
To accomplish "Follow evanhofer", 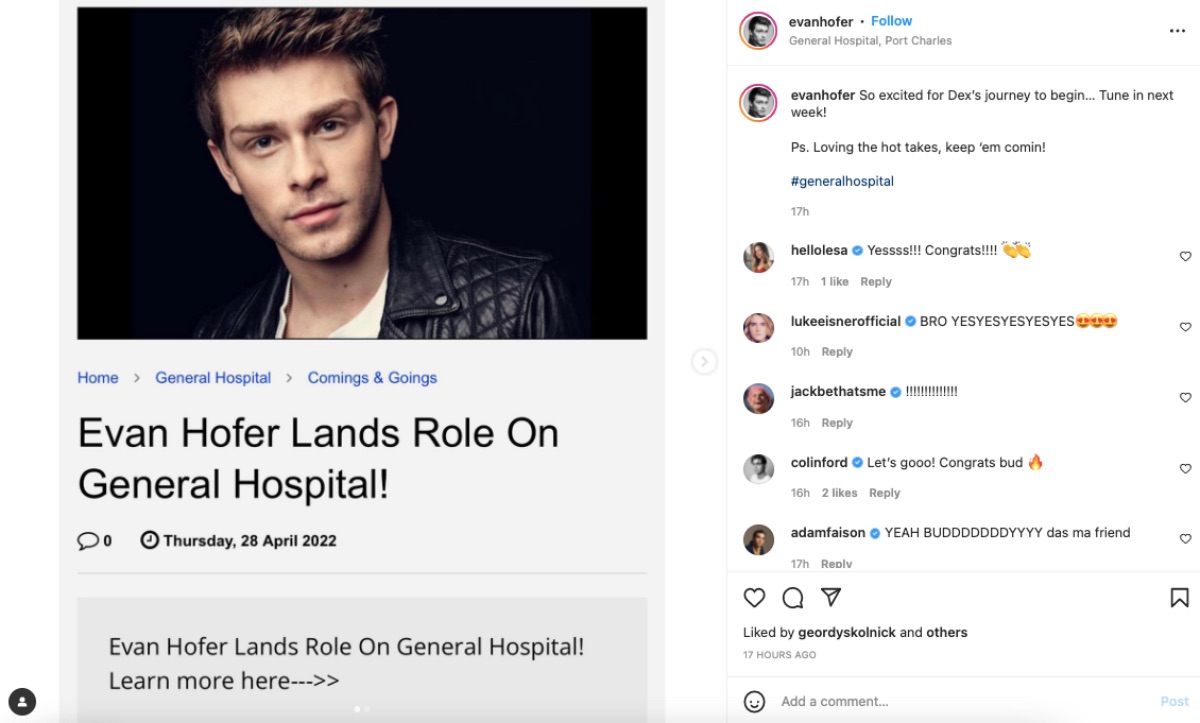I will point(891,21).
